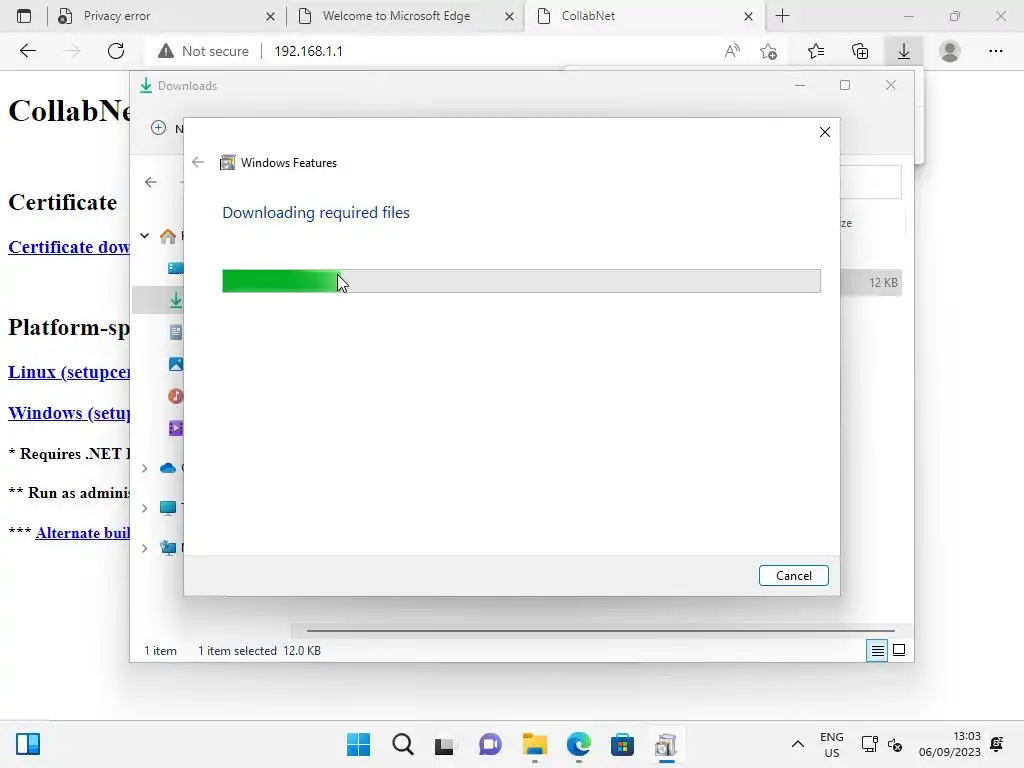The height and width of the screenshot is (768, 1024).
Task: Open the Edge profile avatar
Action: (950, 51)
